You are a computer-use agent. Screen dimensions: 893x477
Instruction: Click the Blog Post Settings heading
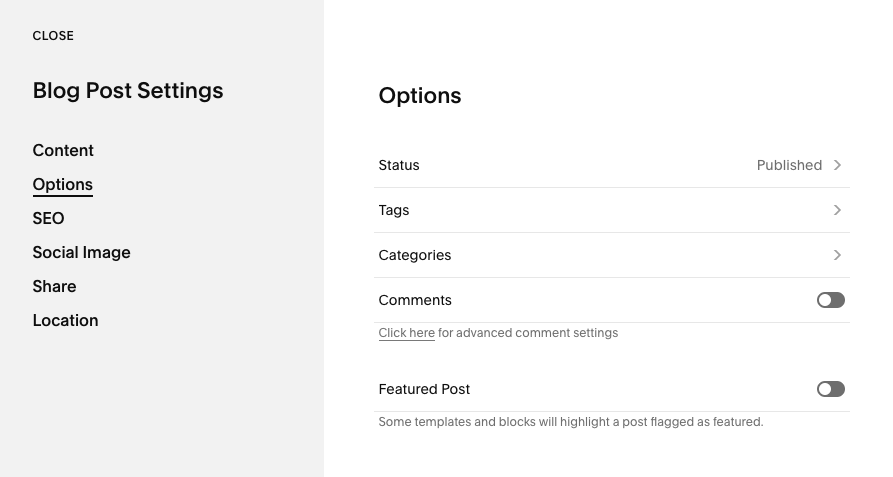128,91
